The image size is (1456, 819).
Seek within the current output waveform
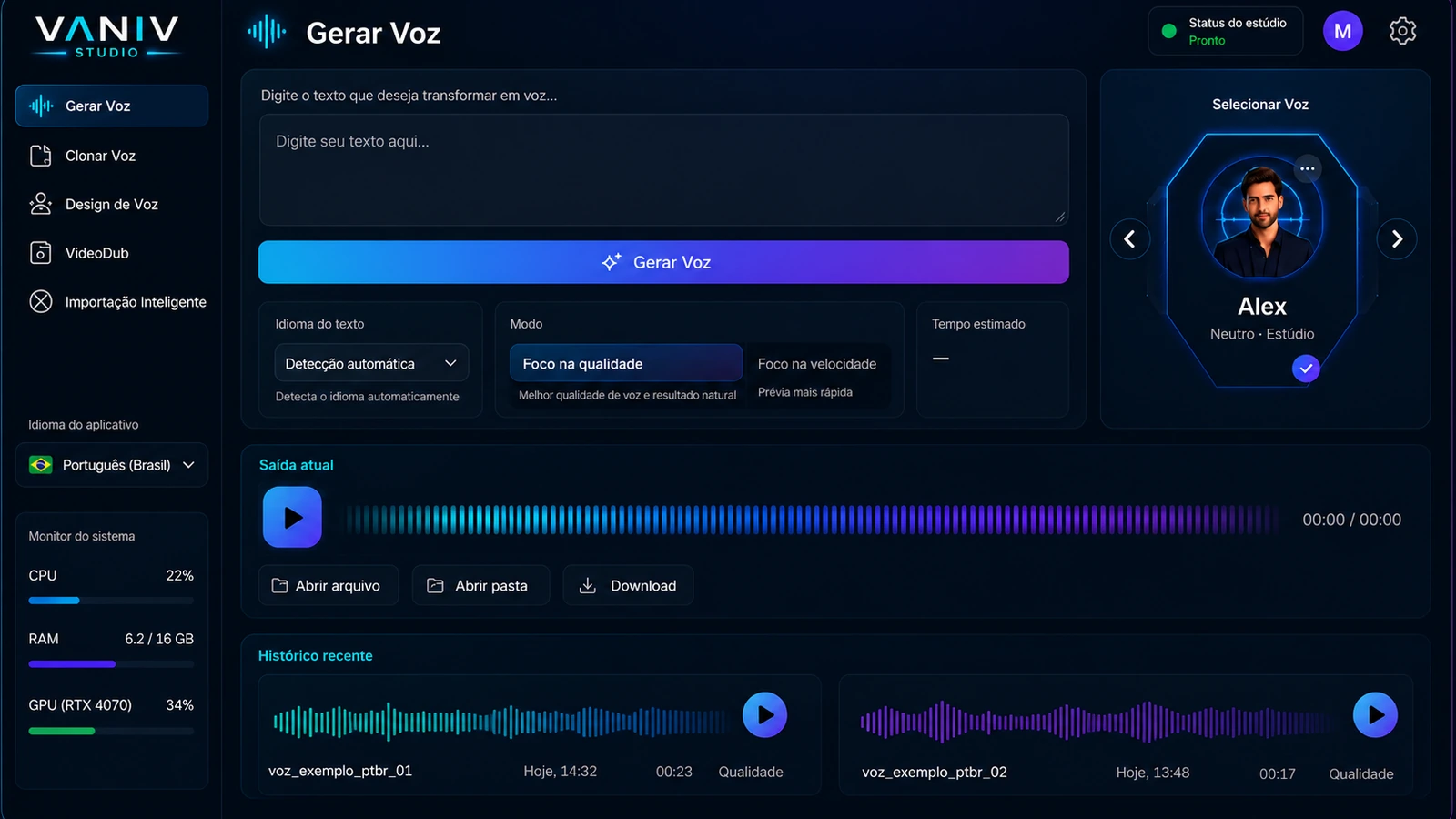tap(812, 520)
